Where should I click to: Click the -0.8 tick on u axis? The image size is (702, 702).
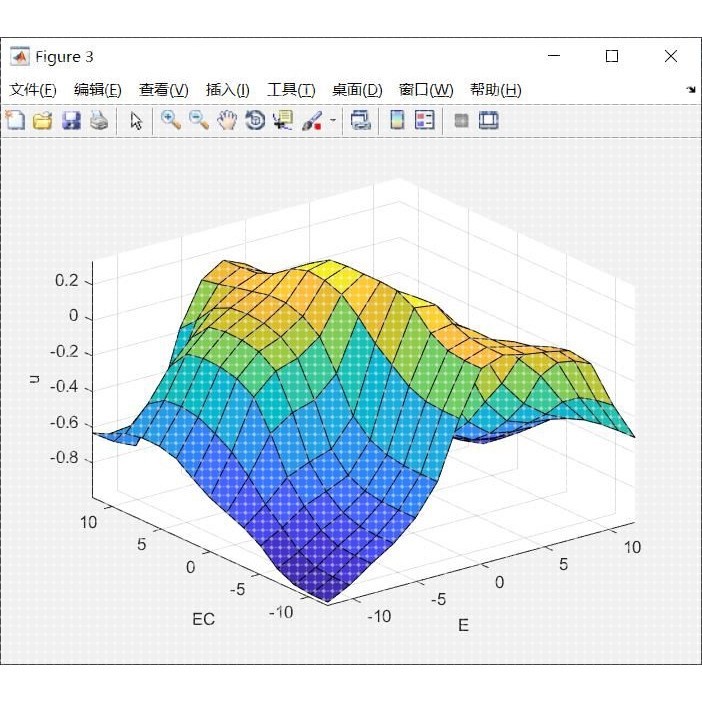click(64, 458)
